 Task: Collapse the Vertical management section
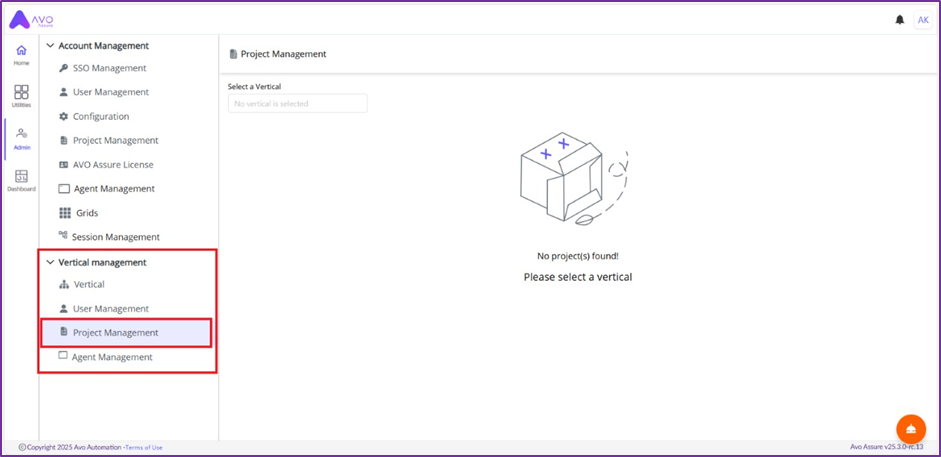(x=50, y=263)
